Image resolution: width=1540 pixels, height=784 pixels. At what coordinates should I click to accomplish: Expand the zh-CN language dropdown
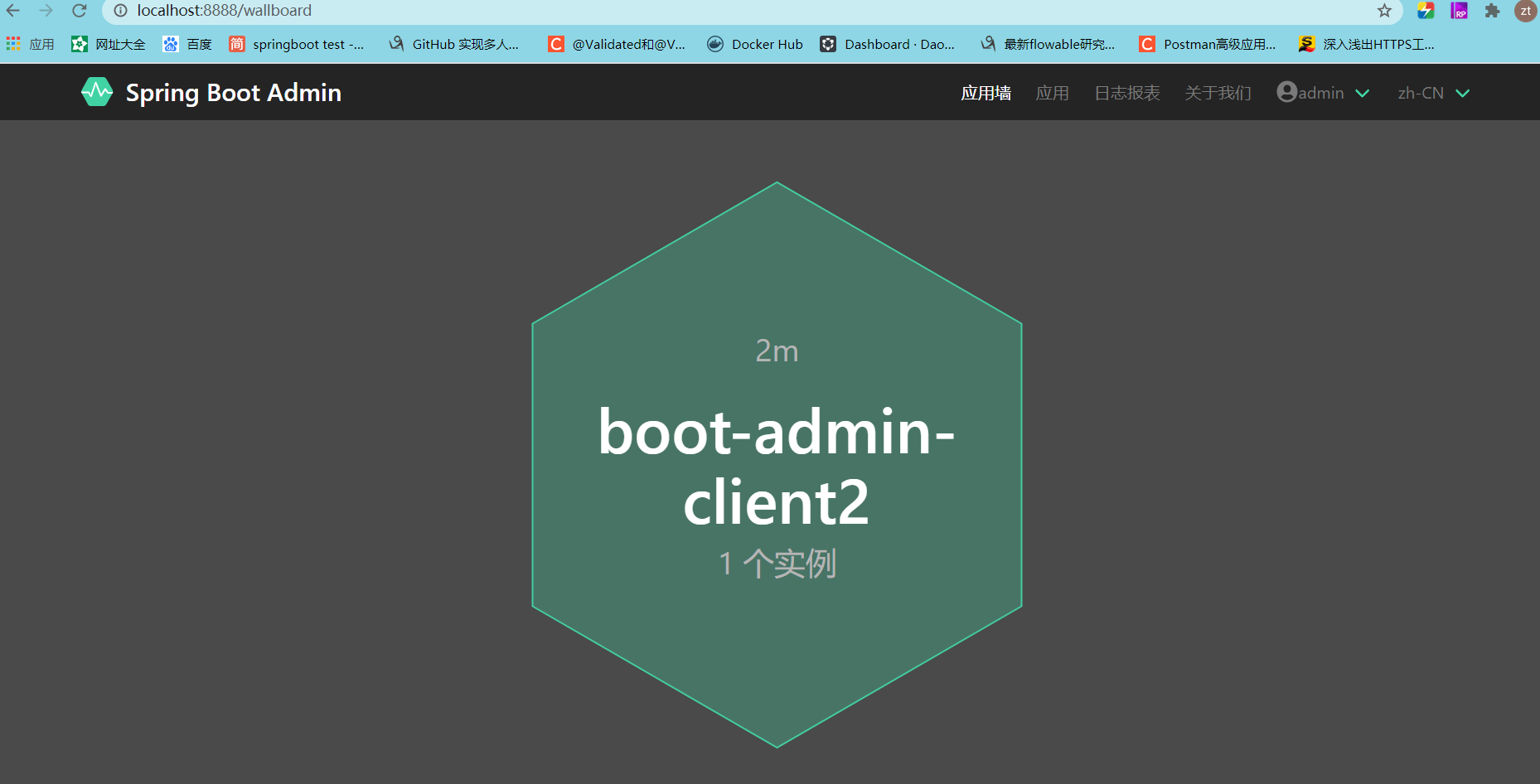point(1433,93)
